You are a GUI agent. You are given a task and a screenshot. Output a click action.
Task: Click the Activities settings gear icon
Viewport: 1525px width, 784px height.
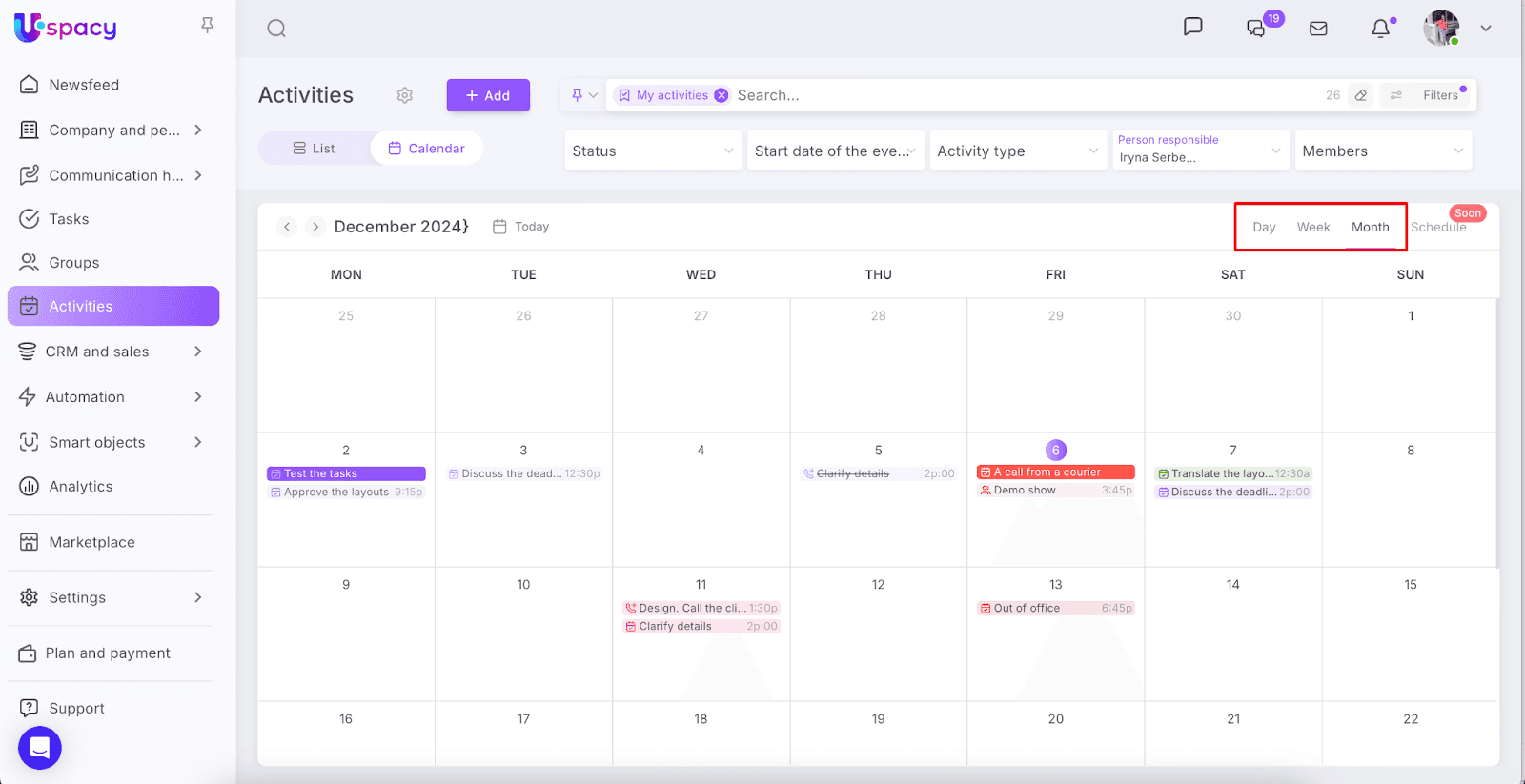(x=405, y=95)
